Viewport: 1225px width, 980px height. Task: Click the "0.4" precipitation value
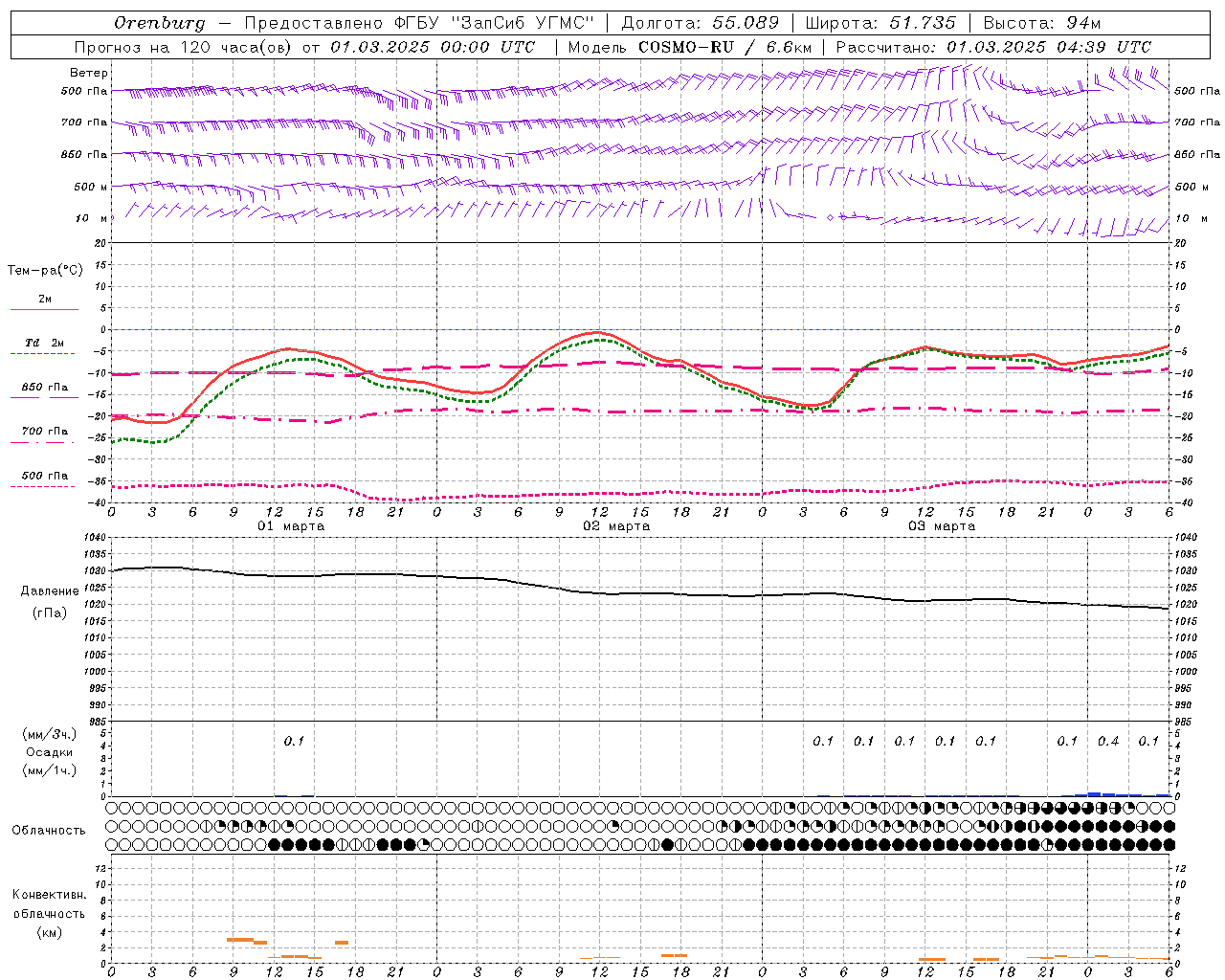(x=1108, y=741)
